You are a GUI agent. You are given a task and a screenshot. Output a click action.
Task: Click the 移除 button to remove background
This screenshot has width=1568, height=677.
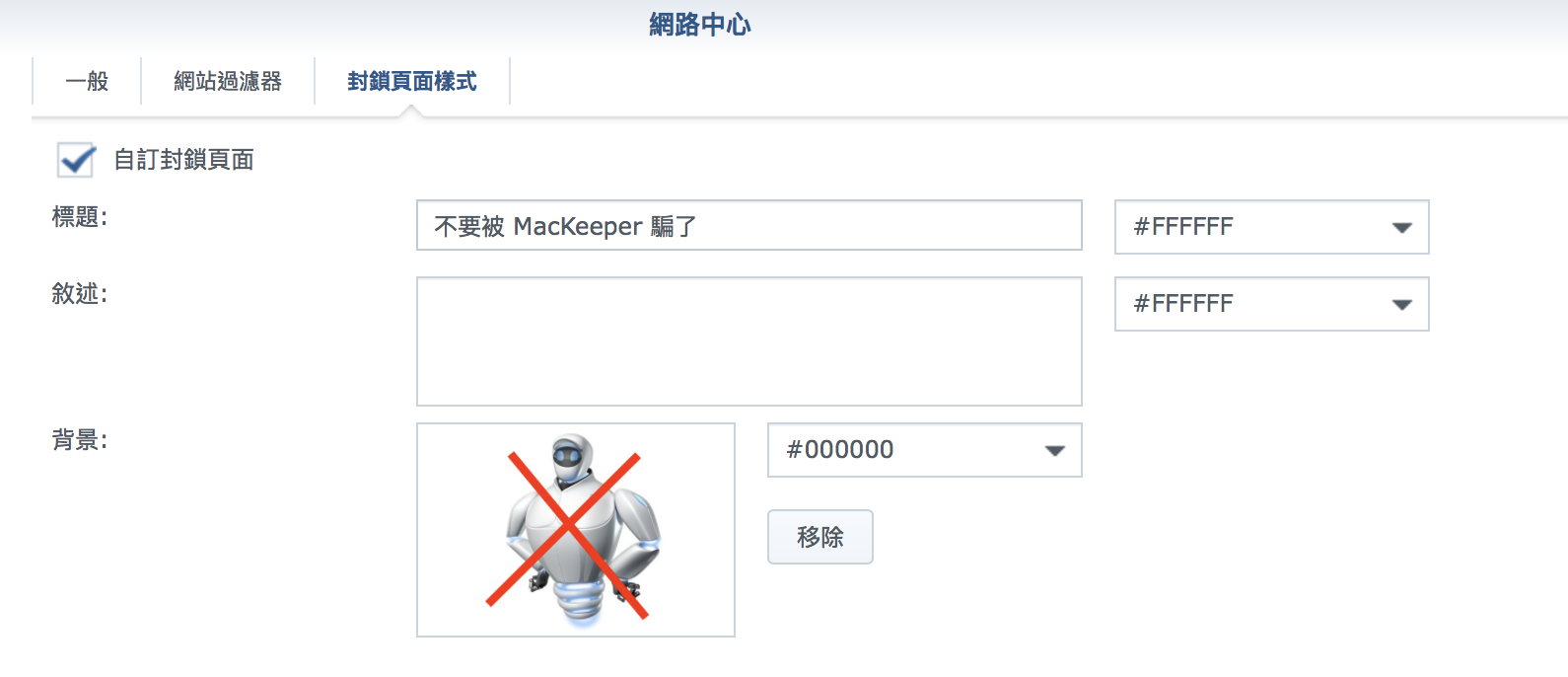coord(820,537)
